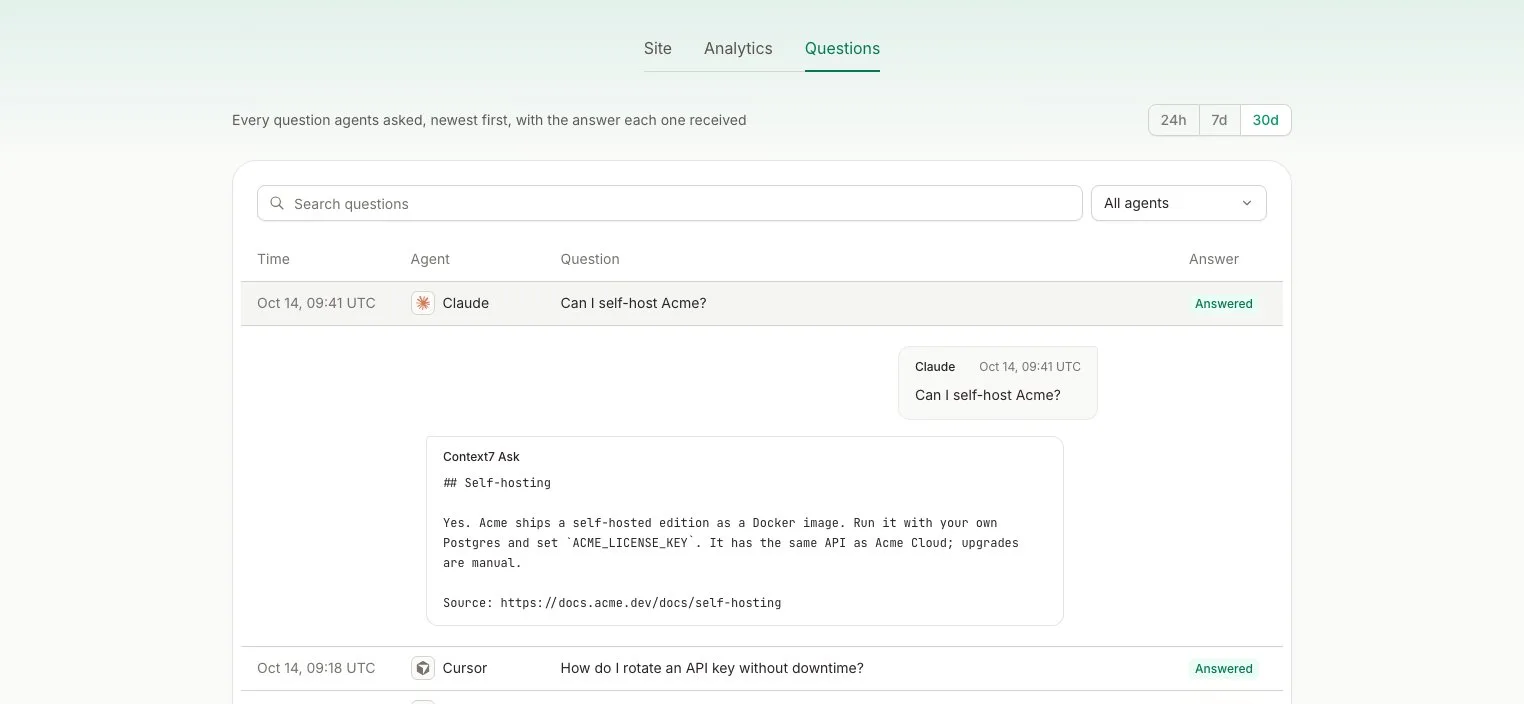
Task: Open the Analytics tab
Action: point(738,48)
